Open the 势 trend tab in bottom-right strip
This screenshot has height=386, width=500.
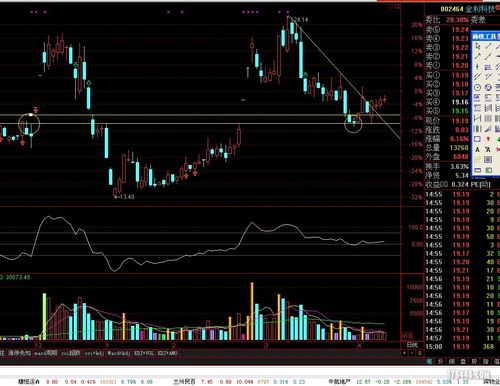pos(474,362)
